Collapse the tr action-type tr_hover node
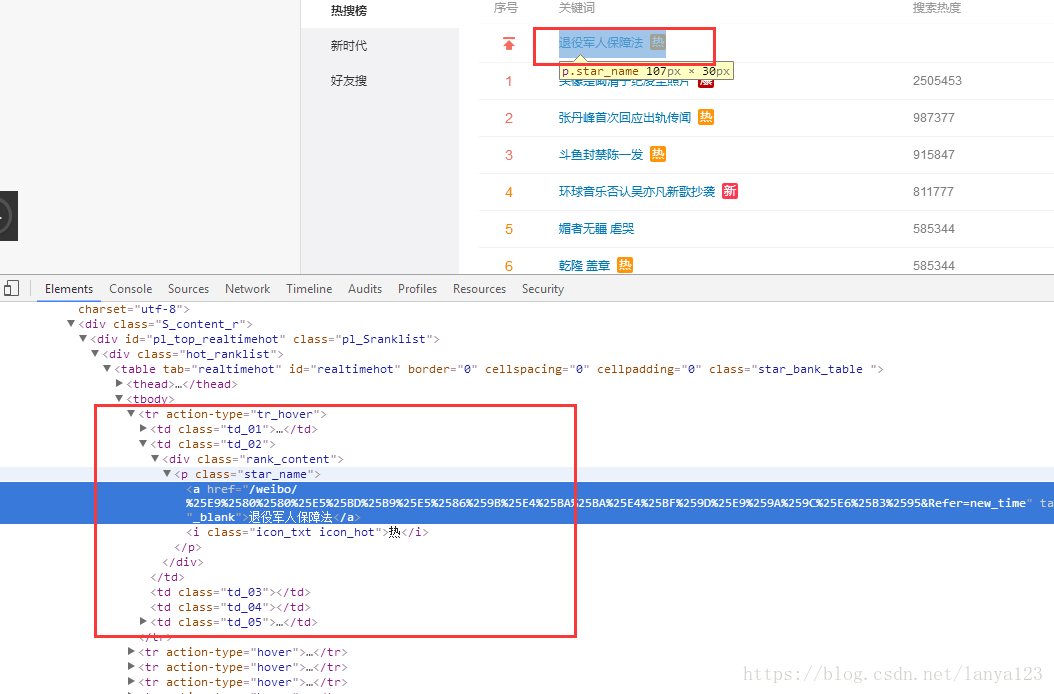This screenshot has height=694, width=1054. [131, 413]
